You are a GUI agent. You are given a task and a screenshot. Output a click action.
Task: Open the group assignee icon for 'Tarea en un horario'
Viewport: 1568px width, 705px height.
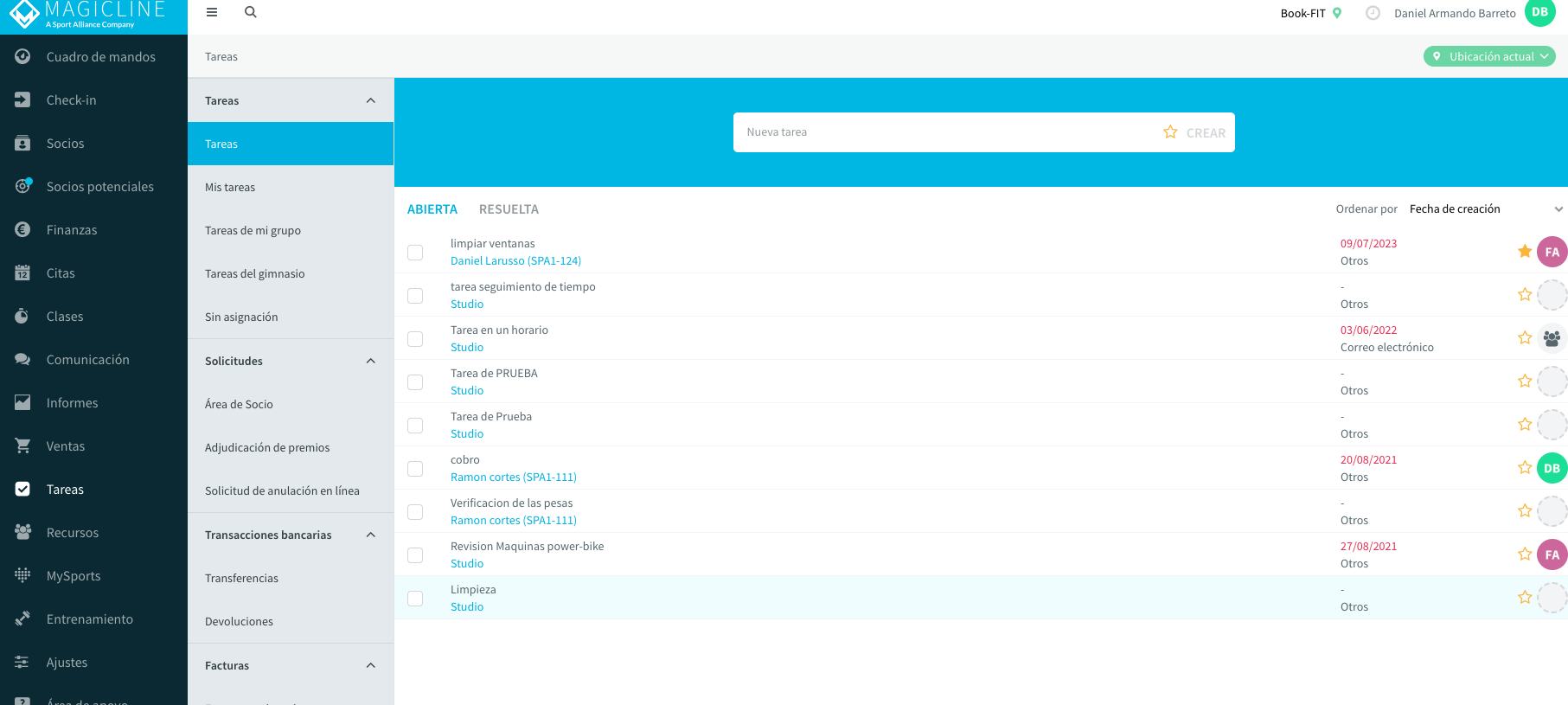point(1552,338)
